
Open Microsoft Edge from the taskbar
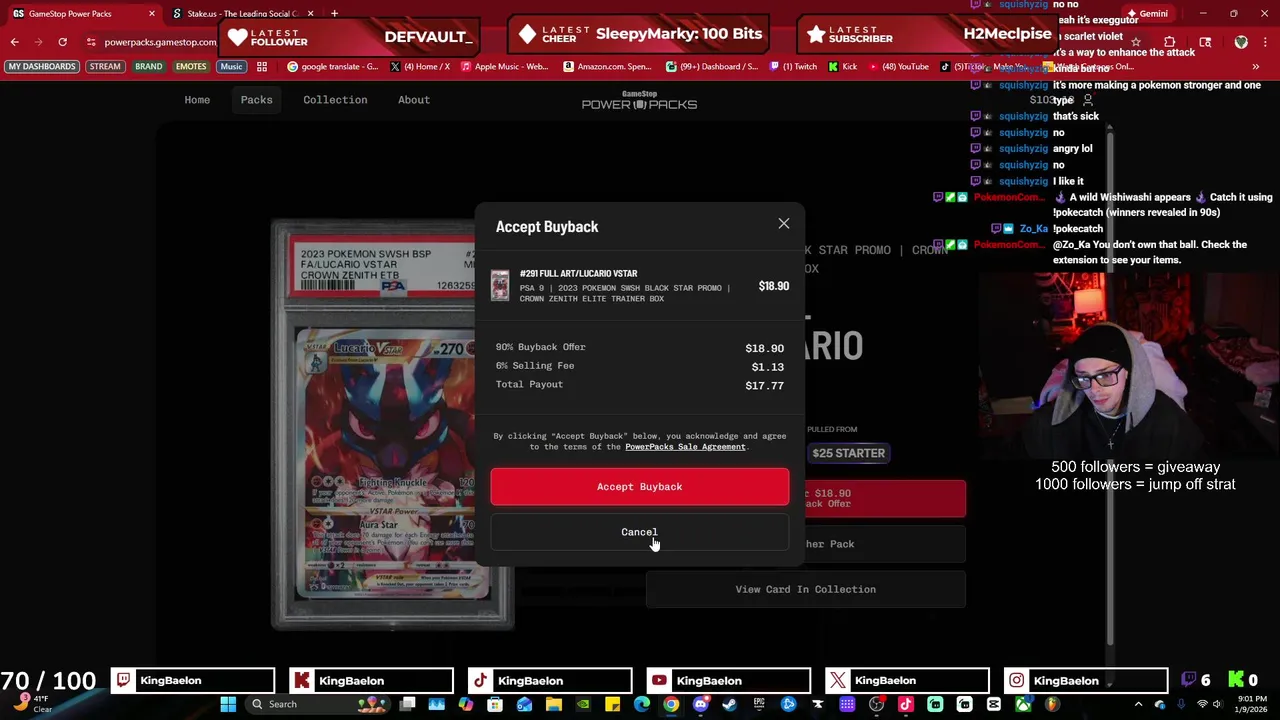pos(641,704)
